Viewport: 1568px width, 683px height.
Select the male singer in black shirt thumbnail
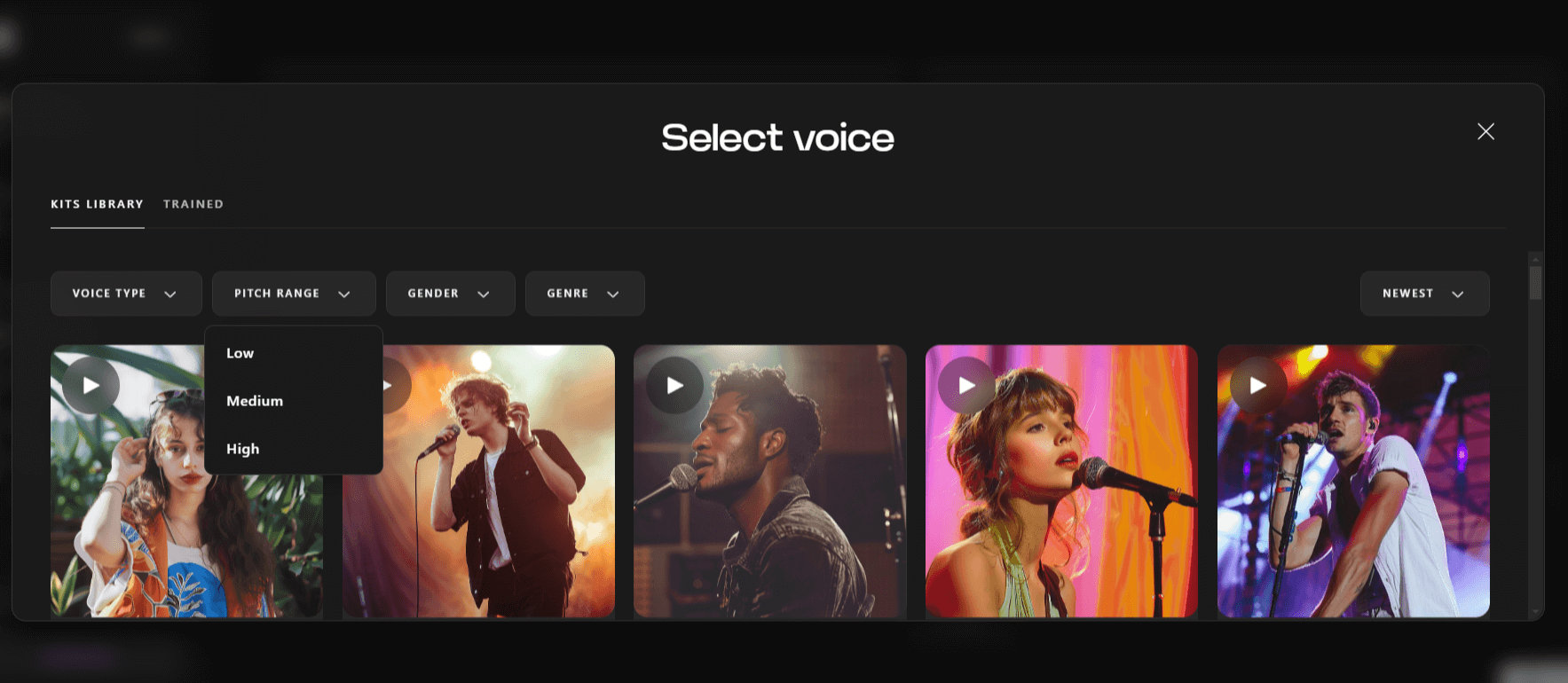(497, 514)
